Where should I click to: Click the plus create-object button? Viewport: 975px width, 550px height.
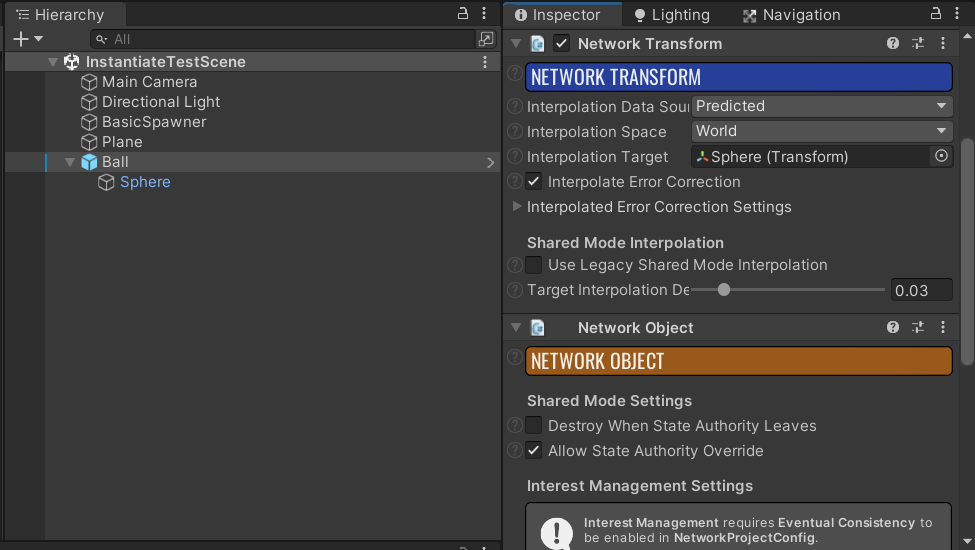pyautogui.click(x=21, y=39)
